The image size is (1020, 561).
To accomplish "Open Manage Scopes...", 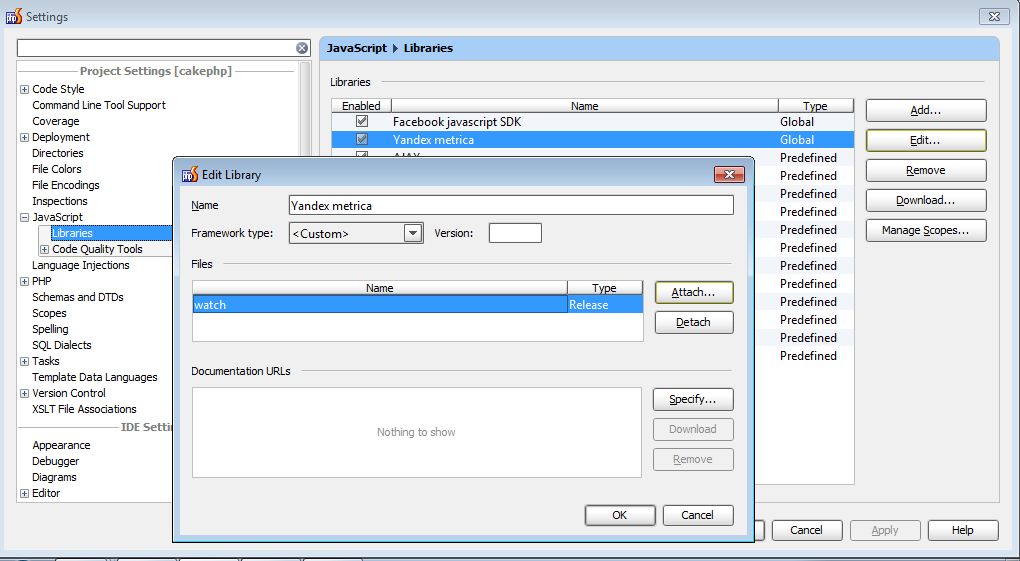I will [x=926, y=230].
